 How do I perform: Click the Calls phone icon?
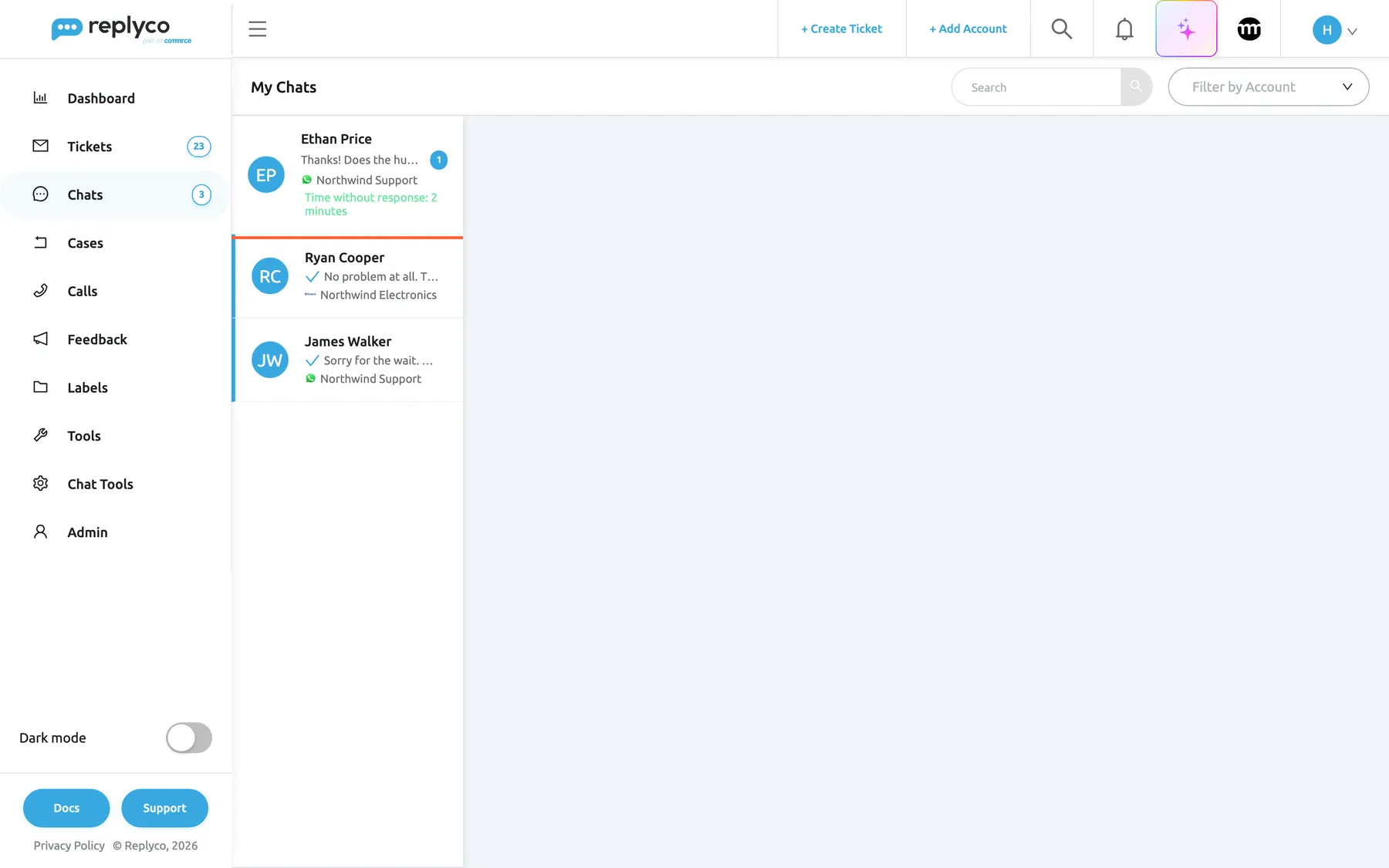40,291
